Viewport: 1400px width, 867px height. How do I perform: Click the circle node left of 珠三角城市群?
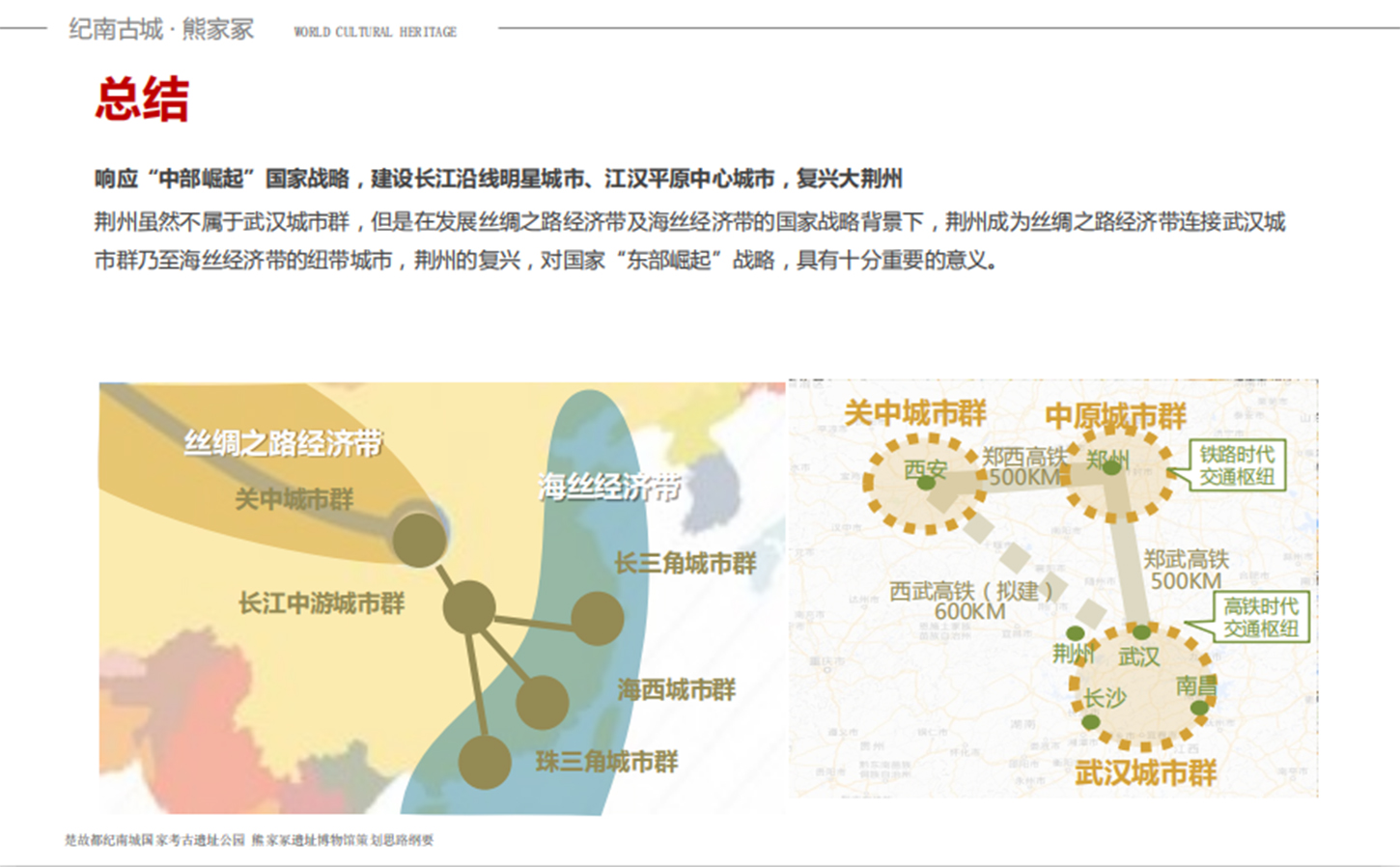point(485,762)
